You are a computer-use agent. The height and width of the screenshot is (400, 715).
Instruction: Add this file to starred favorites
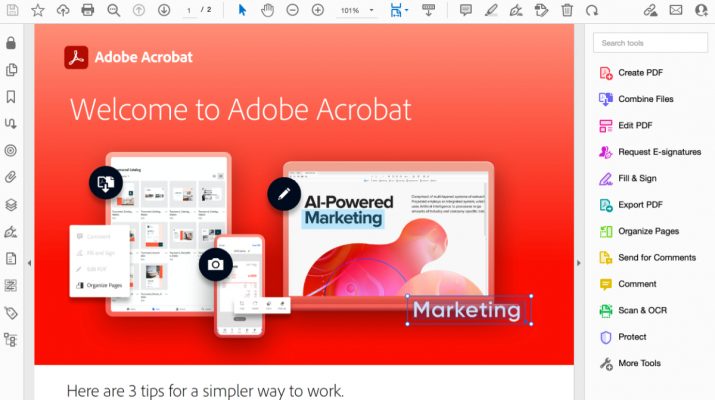tap(37, 10)
